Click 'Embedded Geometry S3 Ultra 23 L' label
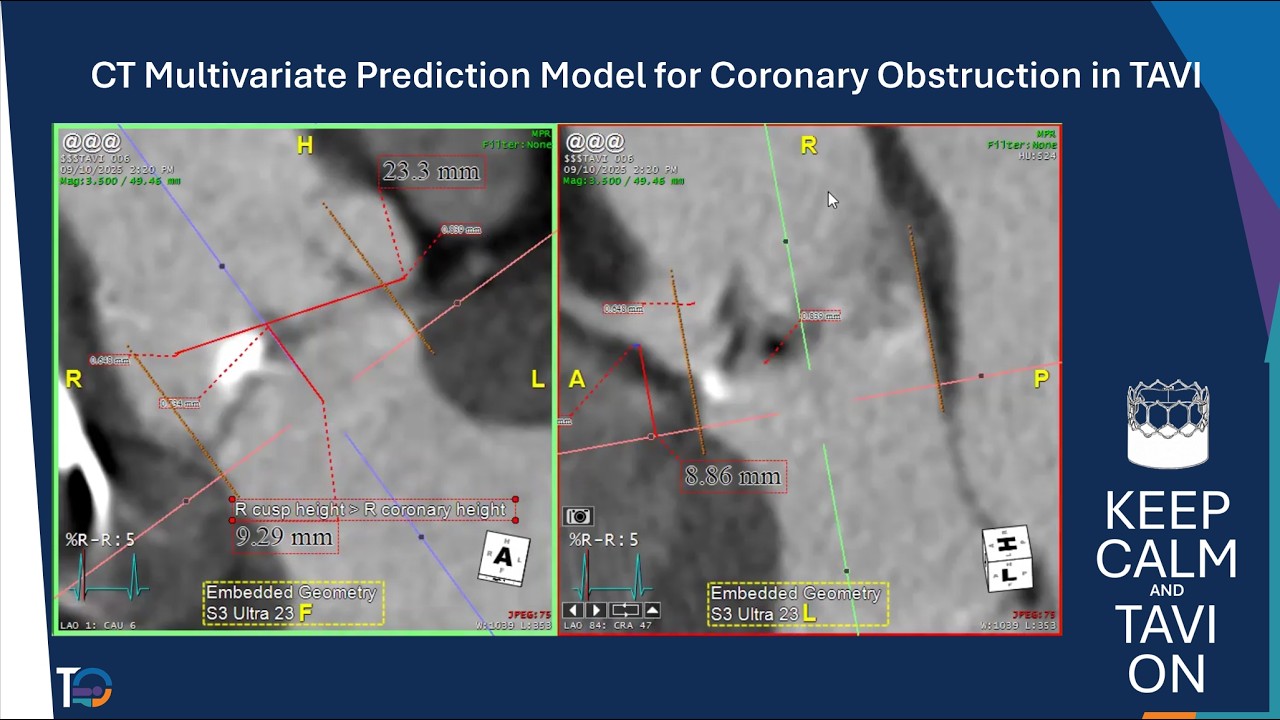Screen dimensions: 1280x720 (797, 604)
